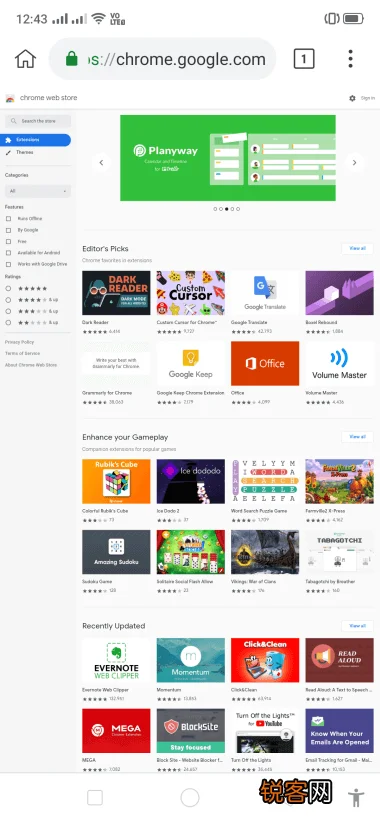Open BlockSite website blocker tile
Screen dimensions: 380x823
pyautogui.click(x=191, y=731)
